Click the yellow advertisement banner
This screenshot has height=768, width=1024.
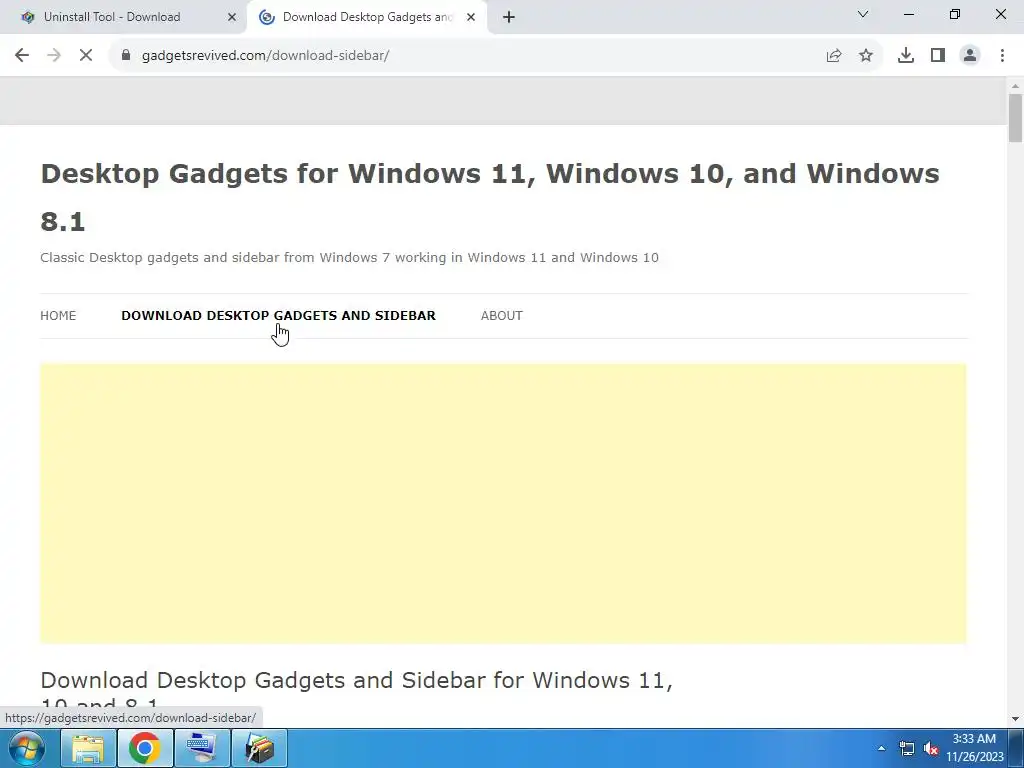click(503, 504)
